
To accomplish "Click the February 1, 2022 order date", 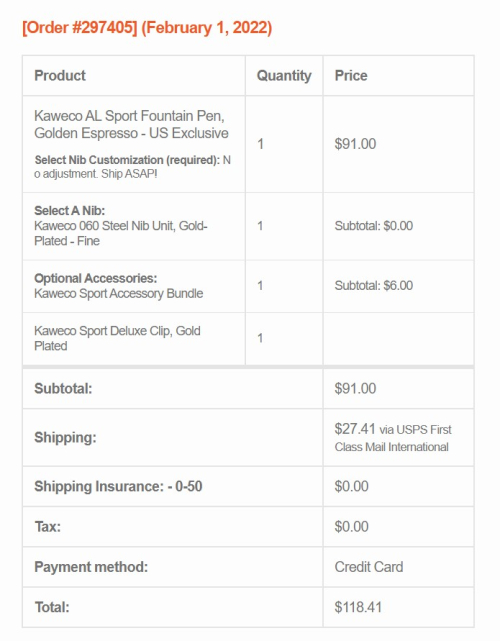I will [206, 28].
